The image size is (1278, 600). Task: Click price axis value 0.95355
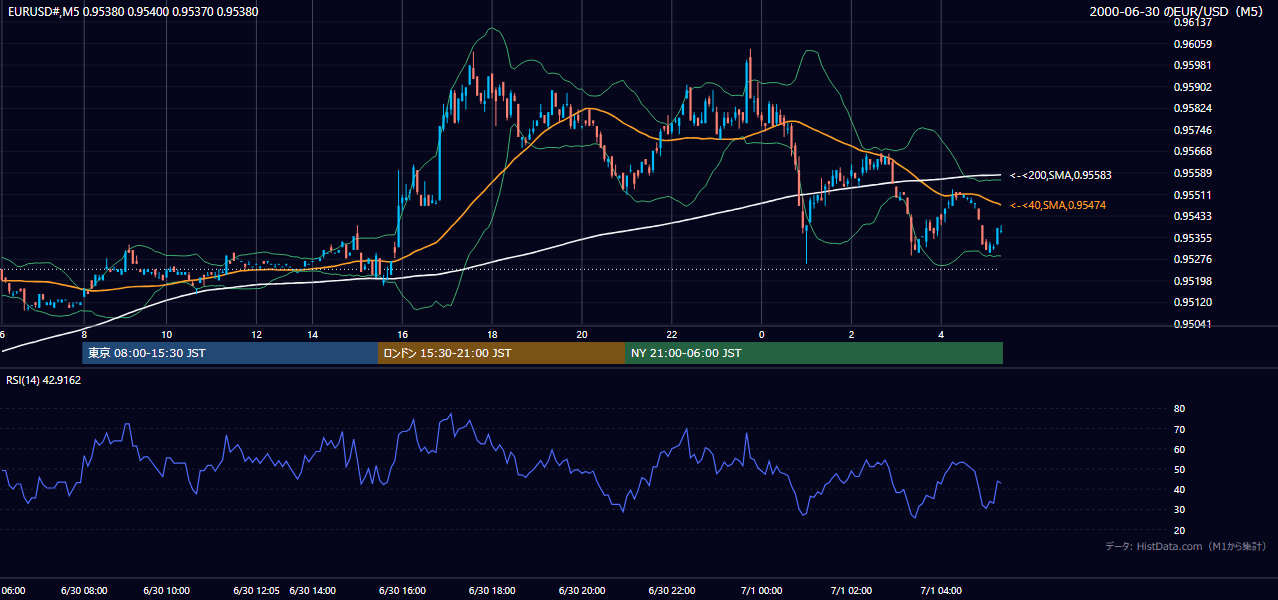[x=1192, y=238]
